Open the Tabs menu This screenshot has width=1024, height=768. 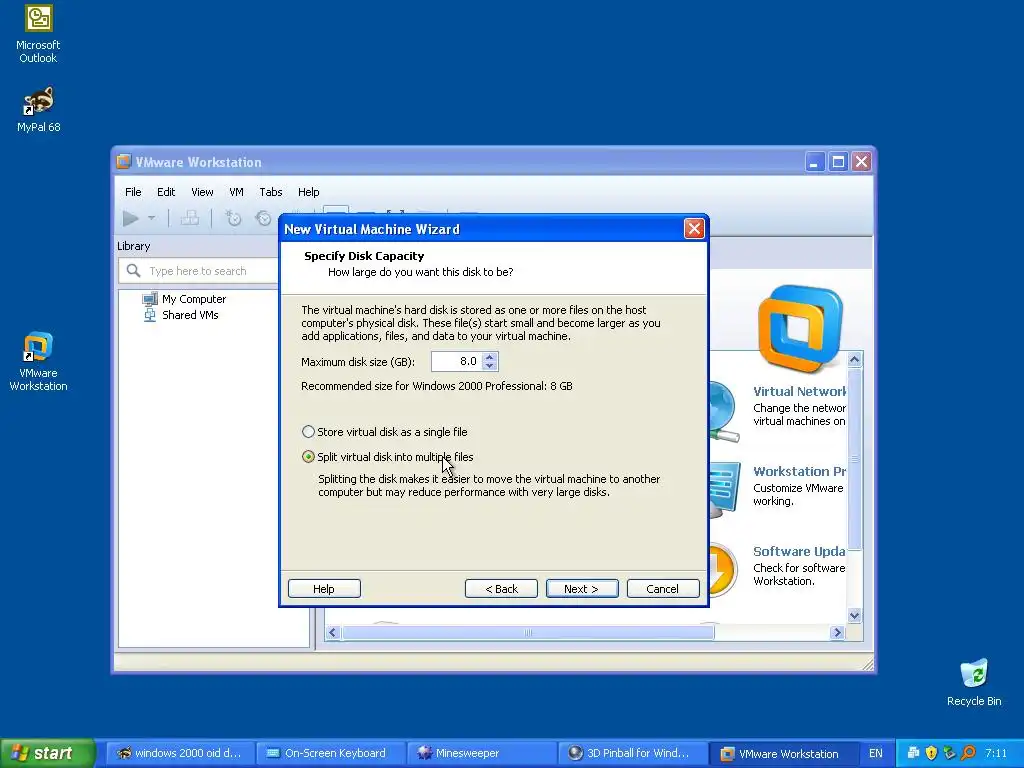(271, 192)
